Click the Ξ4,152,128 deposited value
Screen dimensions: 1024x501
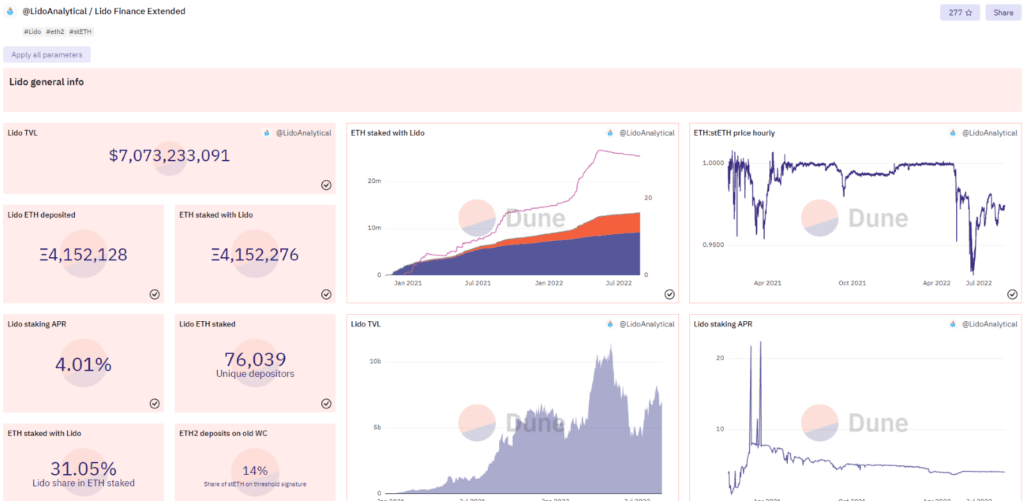point(83,255)
